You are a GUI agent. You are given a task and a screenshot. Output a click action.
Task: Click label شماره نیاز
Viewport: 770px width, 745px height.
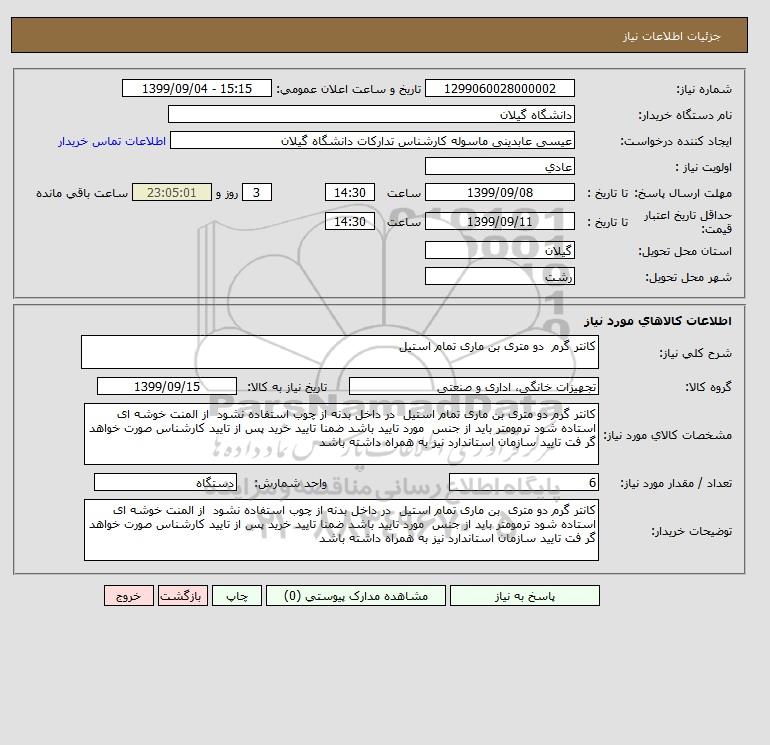[x=704, y=89]
